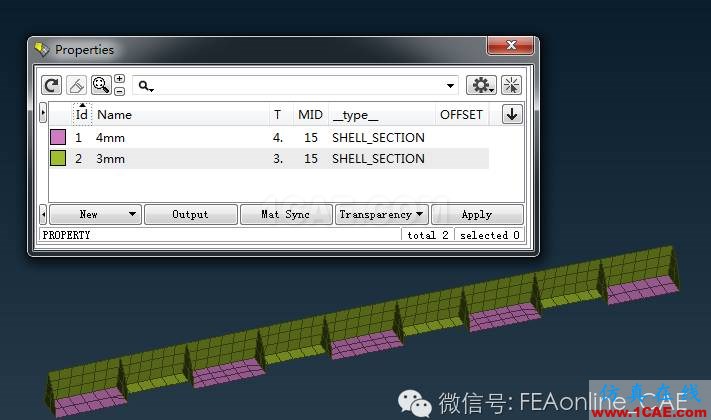Click the magnifier zoom-to-selection icon
Viewport: 711px width, 420px height.
(x=101, y=85)
